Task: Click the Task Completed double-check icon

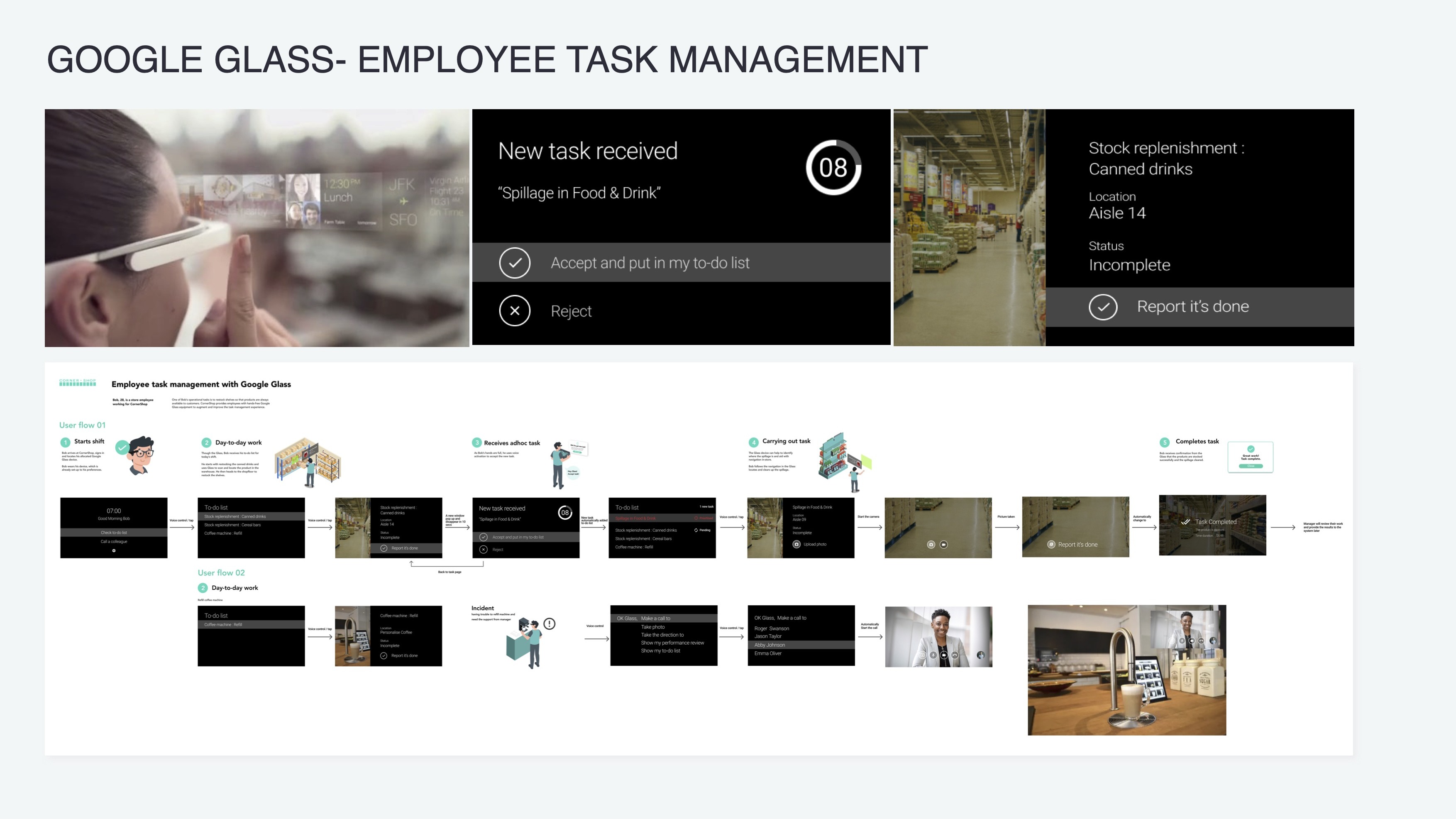Action: click(1186, 522)
